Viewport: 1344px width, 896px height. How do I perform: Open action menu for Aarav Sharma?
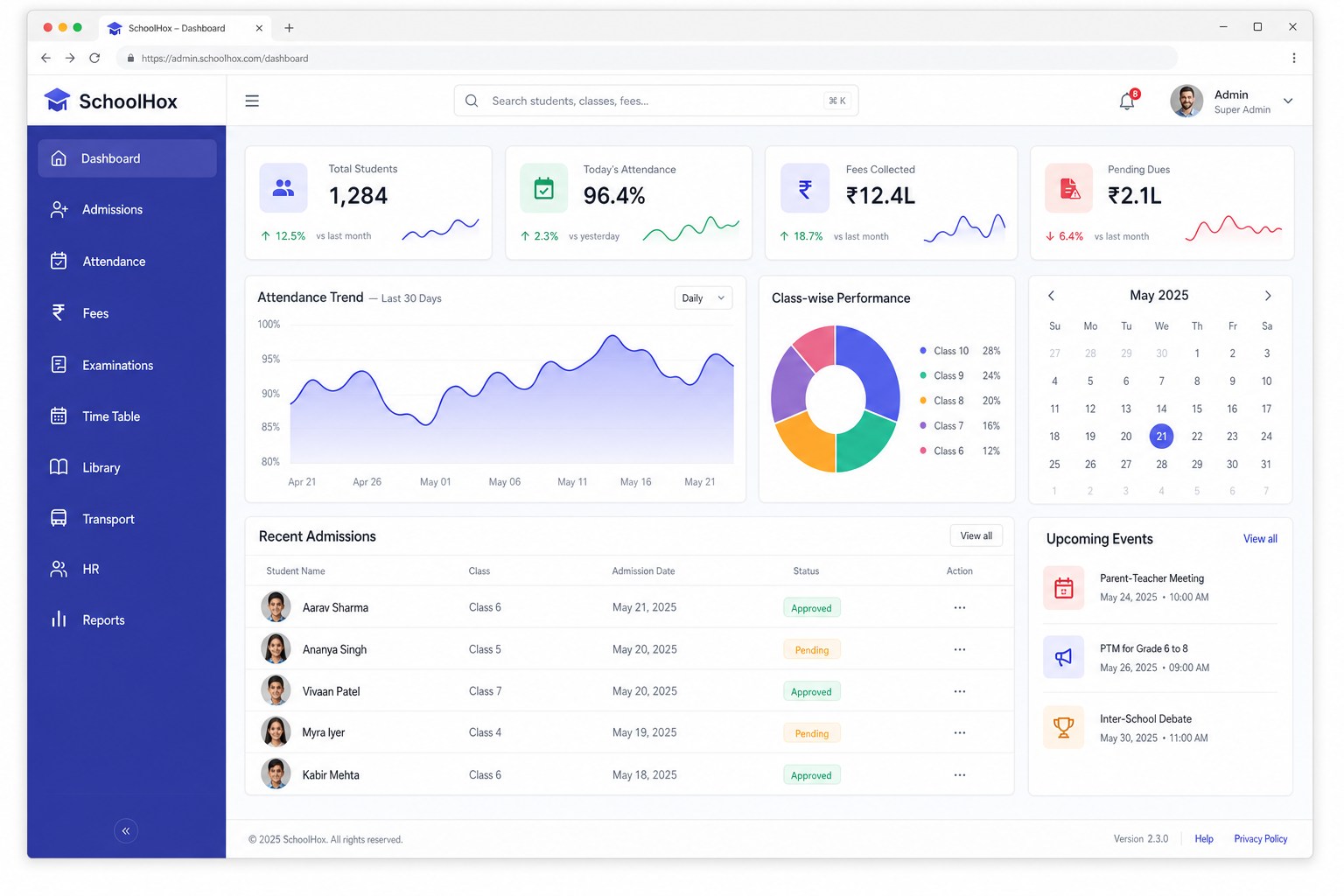point(960,607)
